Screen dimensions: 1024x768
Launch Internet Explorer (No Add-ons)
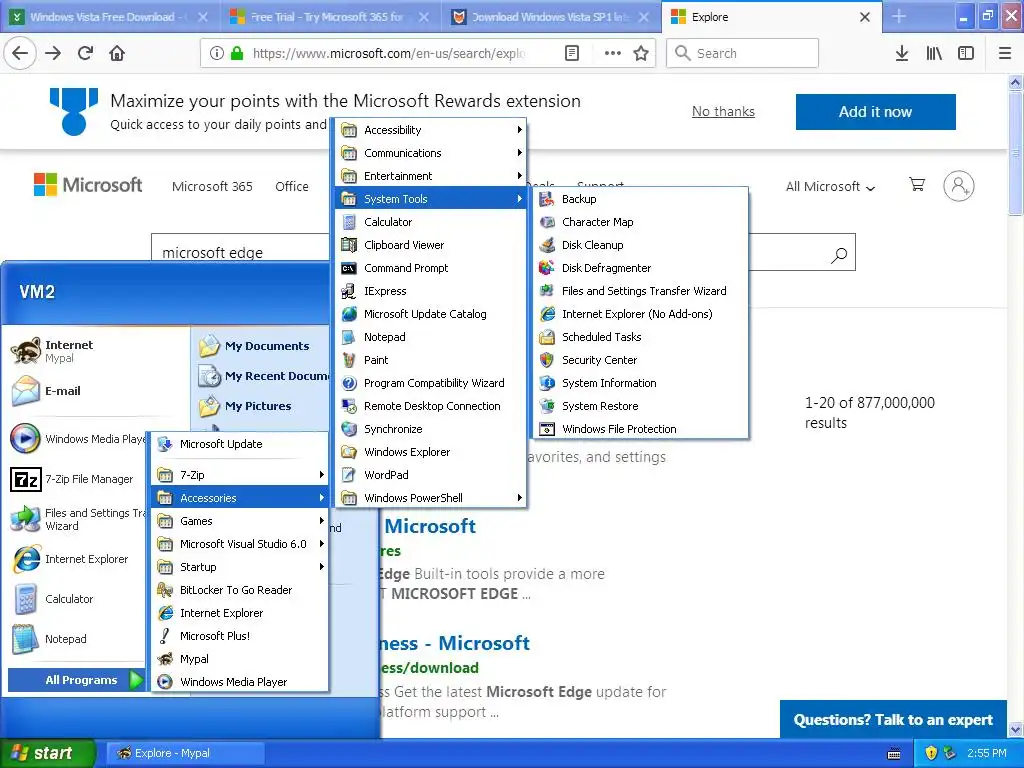point(641,314)
